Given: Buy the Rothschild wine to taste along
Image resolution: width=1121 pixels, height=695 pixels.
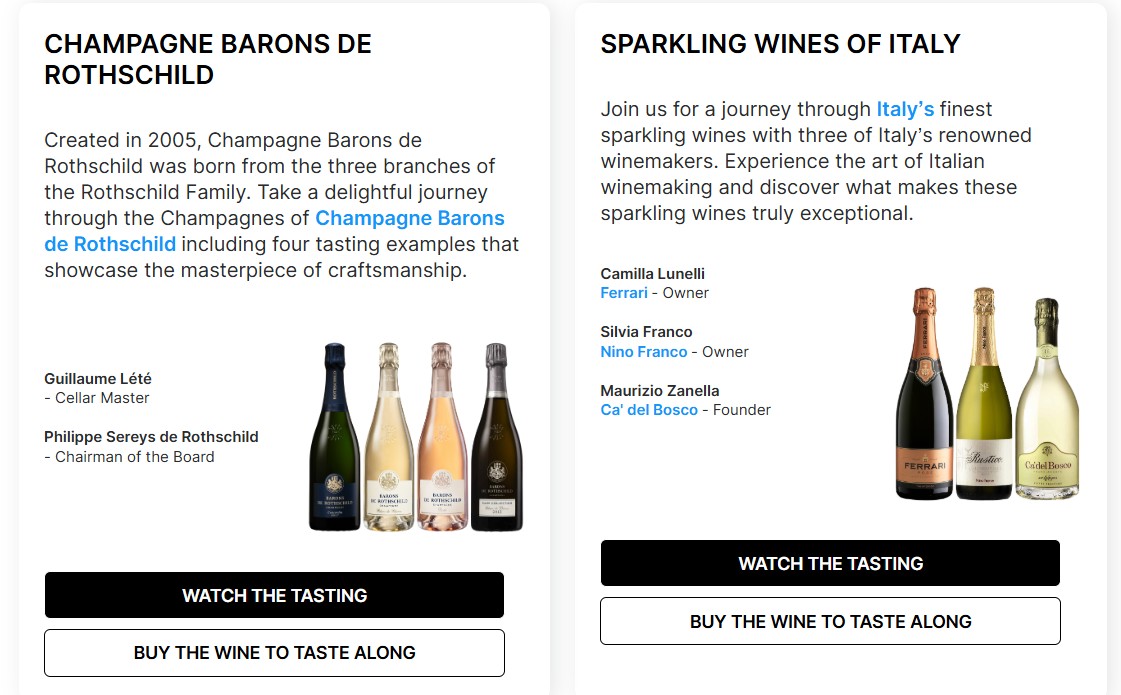Looking at the screenshot, I should click(274, 653).
